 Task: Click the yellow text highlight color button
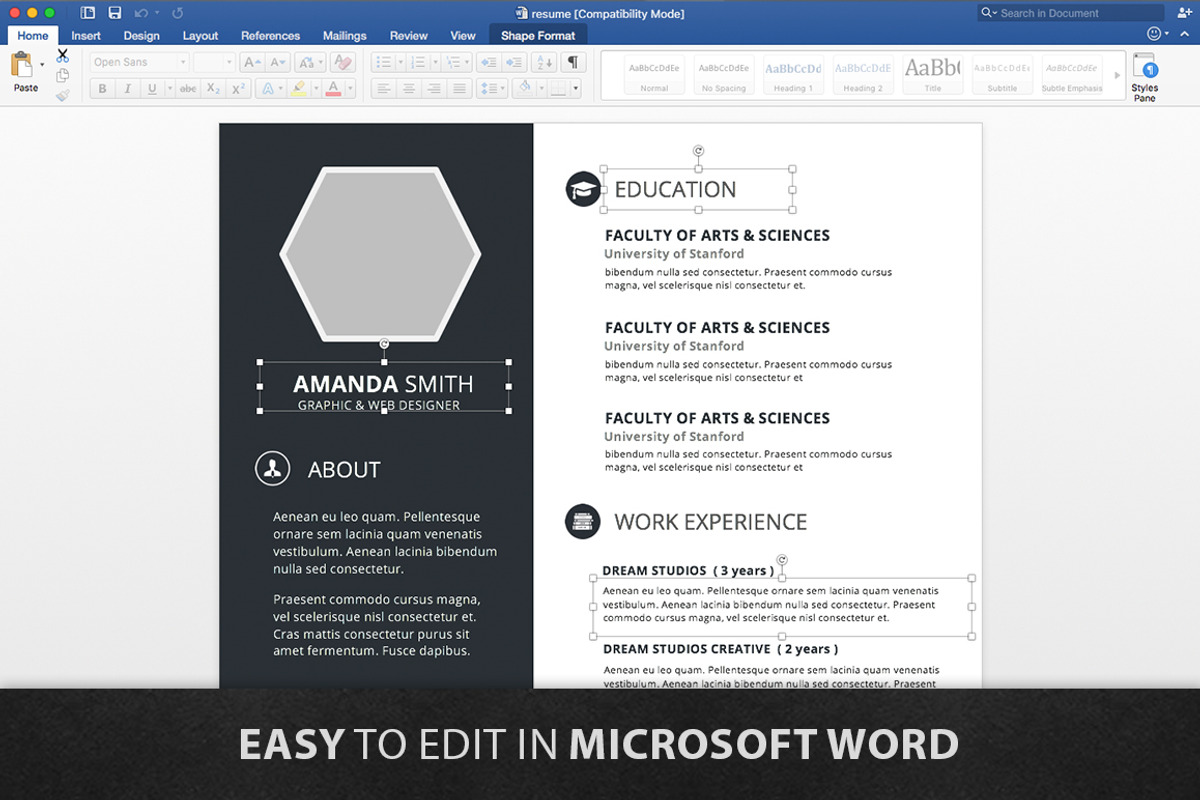[x=298, y=89]
